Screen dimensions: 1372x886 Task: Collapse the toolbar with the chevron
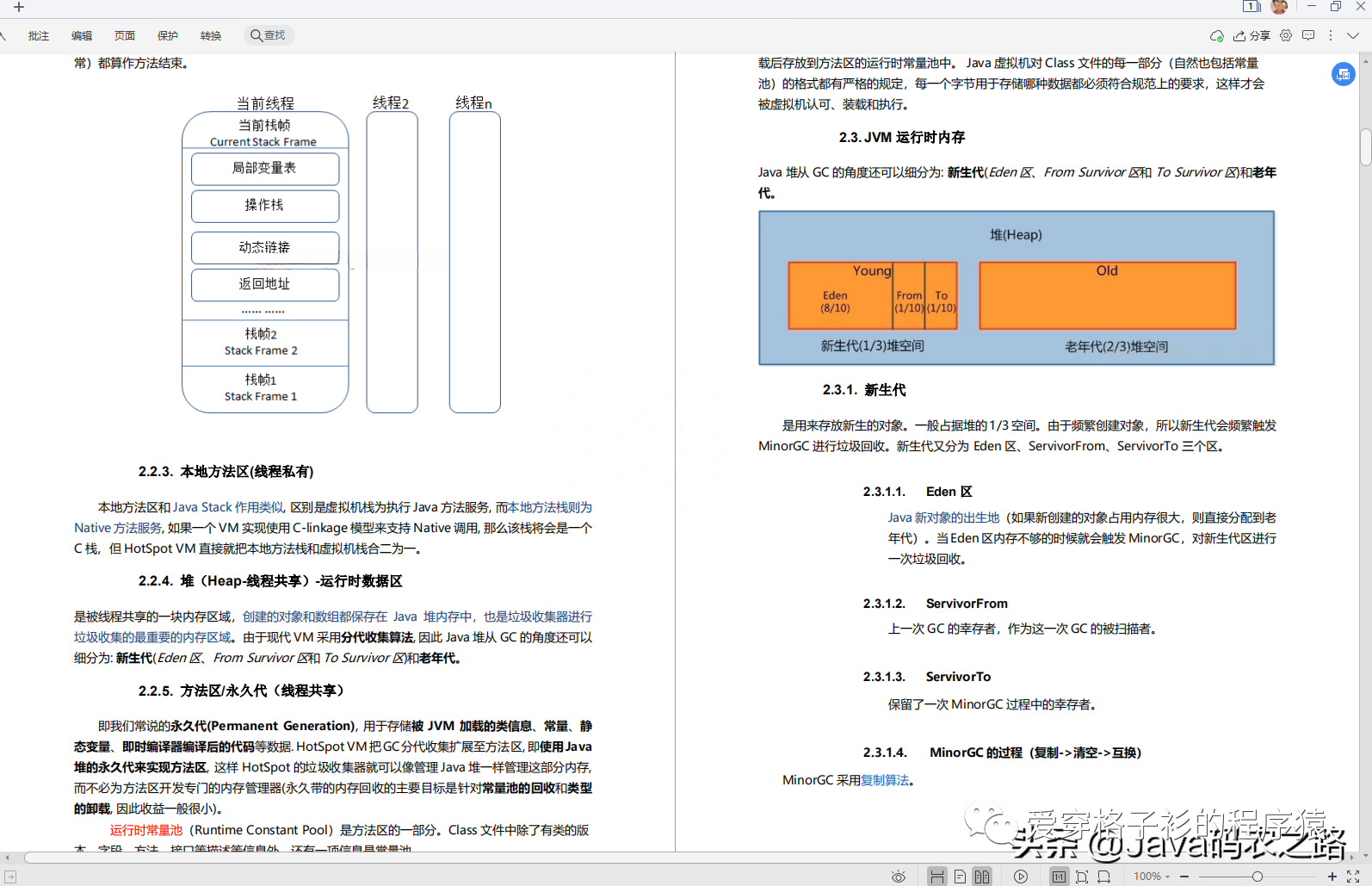tap(1353, 36)
